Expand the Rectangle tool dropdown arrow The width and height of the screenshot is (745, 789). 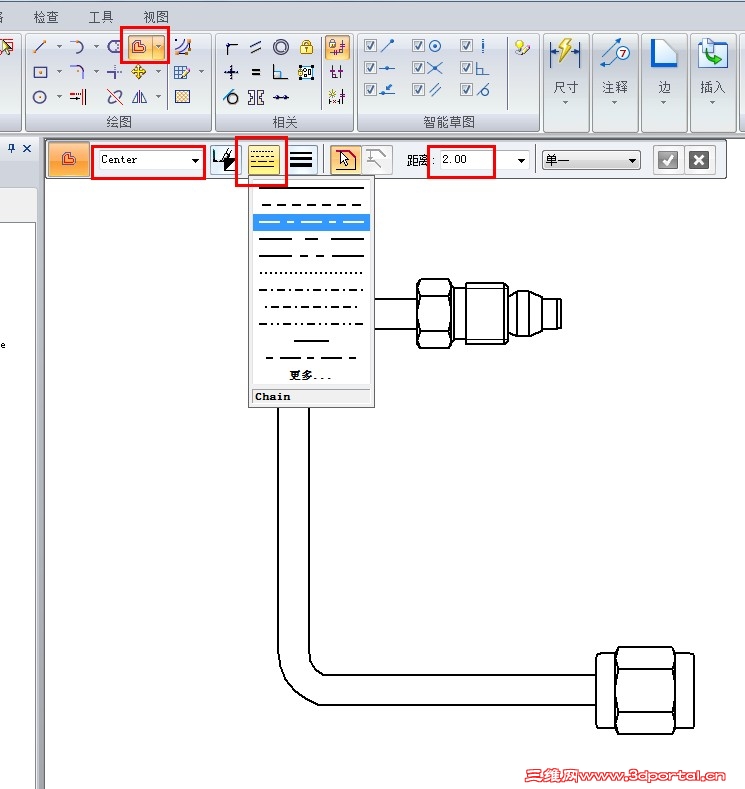59,71
